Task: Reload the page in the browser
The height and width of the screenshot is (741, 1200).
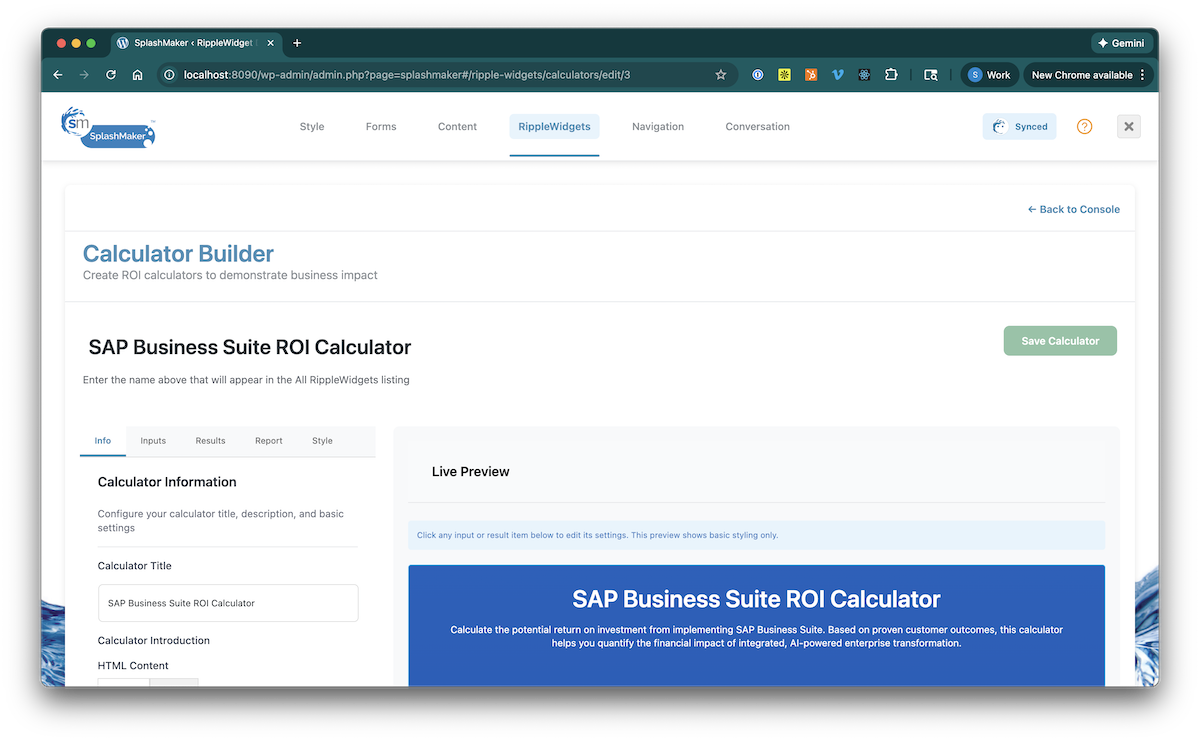Action: coord(111,75)
